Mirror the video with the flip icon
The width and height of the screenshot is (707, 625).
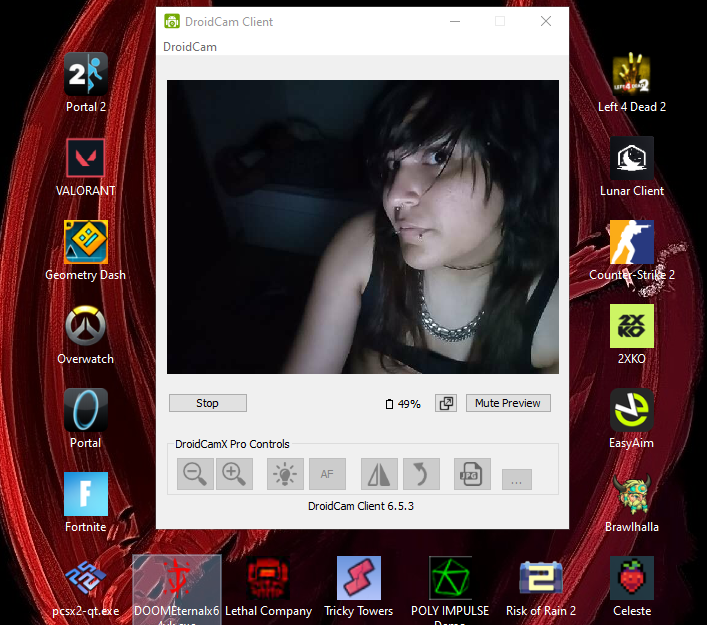379,474
